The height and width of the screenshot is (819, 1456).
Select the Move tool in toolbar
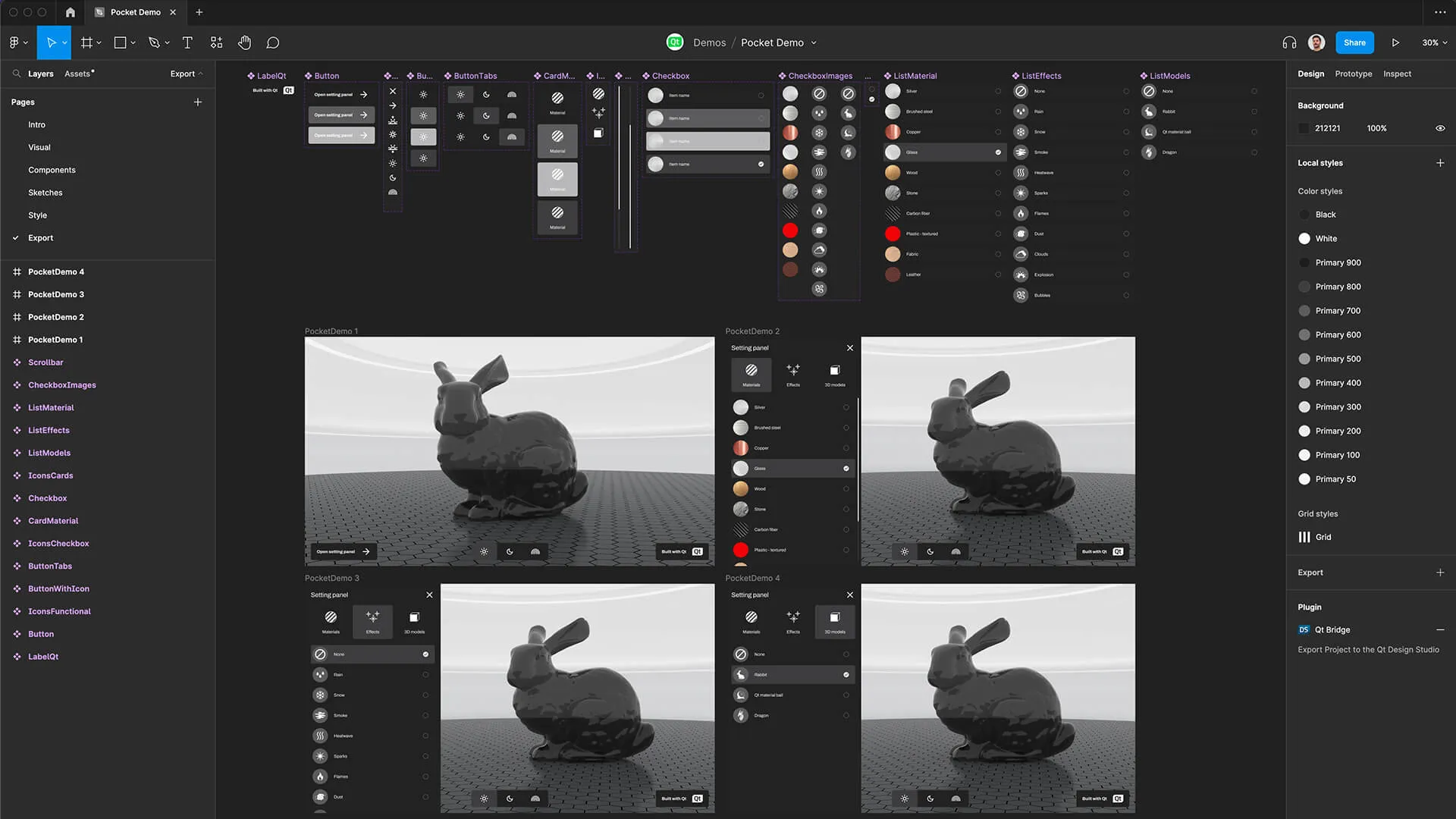click(51, 42)
